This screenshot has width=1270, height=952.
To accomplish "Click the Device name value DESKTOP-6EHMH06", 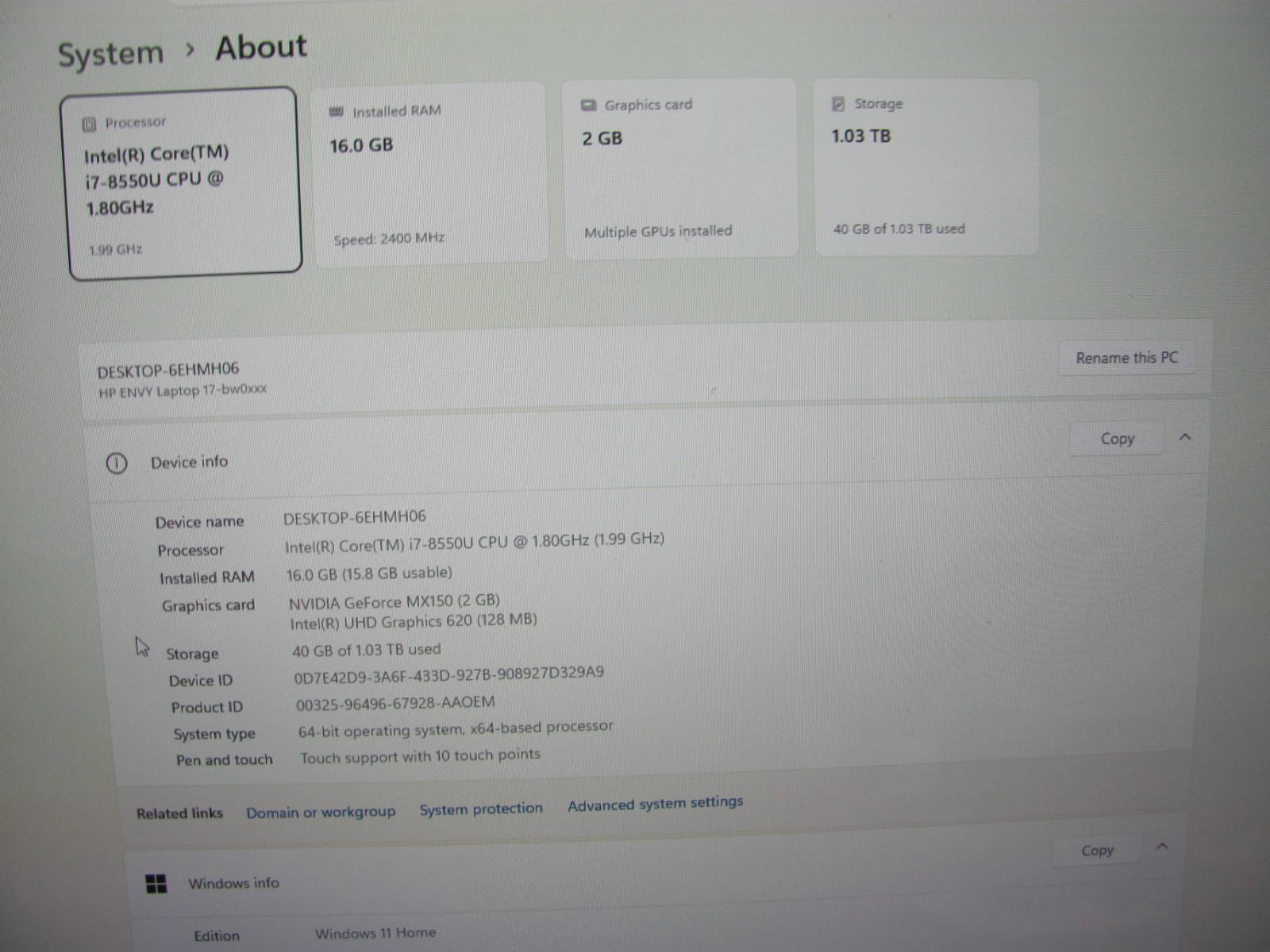I will [x=355, y=517].
